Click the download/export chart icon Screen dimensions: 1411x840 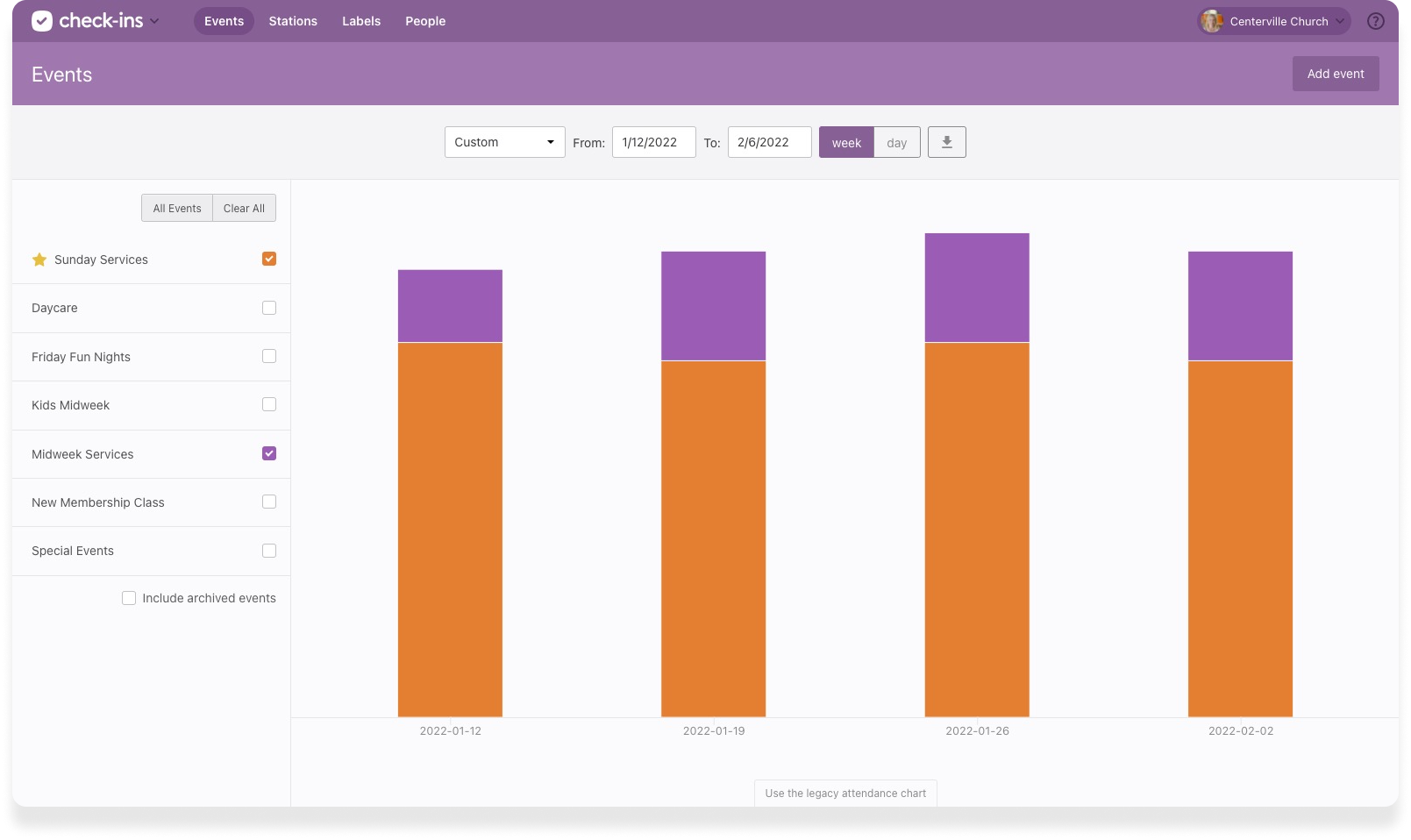946,141
